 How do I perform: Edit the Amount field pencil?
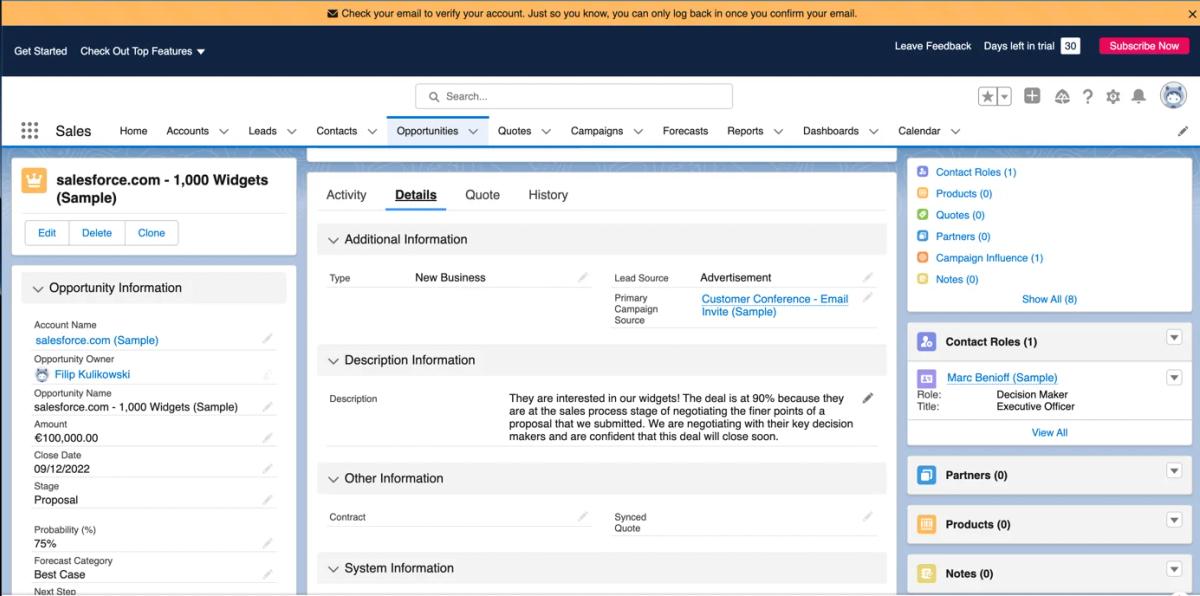[267, 437]
